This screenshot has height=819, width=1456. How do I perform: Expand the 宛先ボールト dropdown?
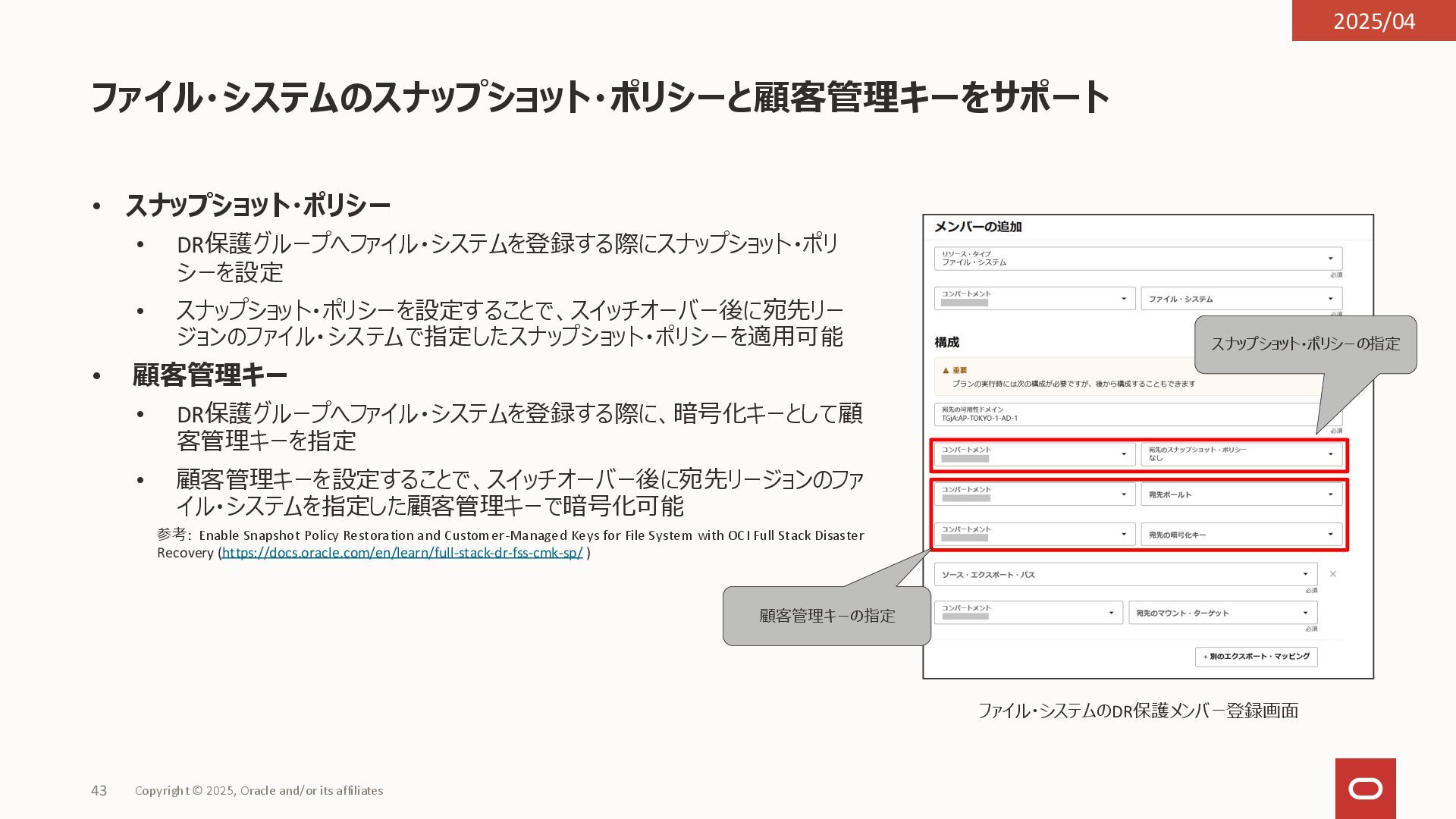(1241, 494)
